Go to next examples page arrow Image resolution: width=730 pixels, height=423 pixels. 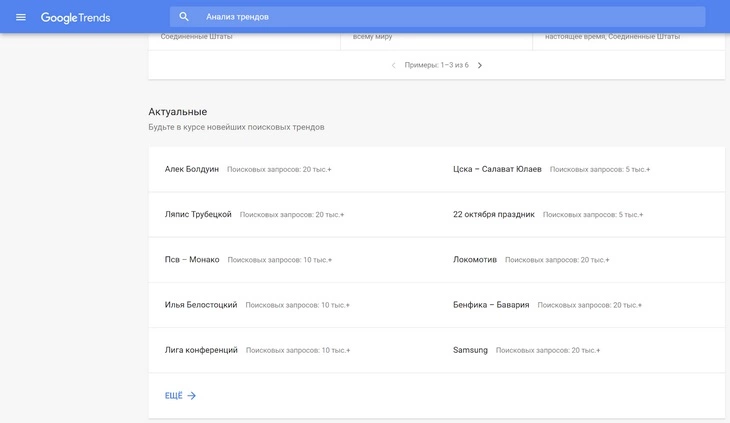tap(480, 65)
